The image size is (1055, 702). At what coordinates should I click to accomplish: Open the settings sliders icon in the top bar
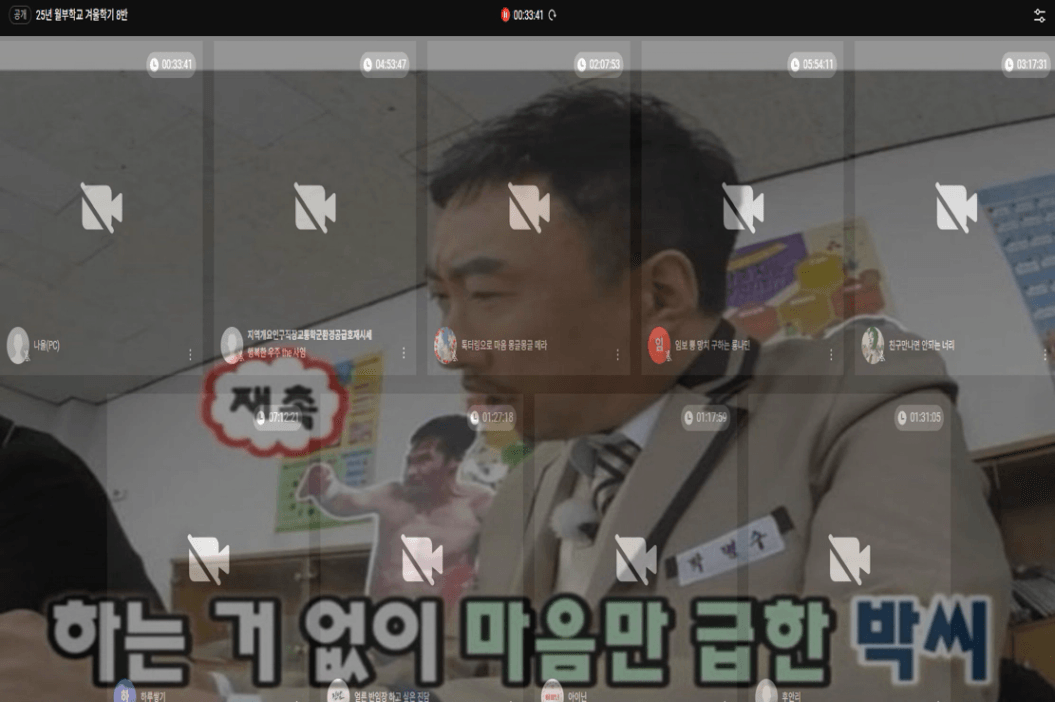pos(1040,15)
